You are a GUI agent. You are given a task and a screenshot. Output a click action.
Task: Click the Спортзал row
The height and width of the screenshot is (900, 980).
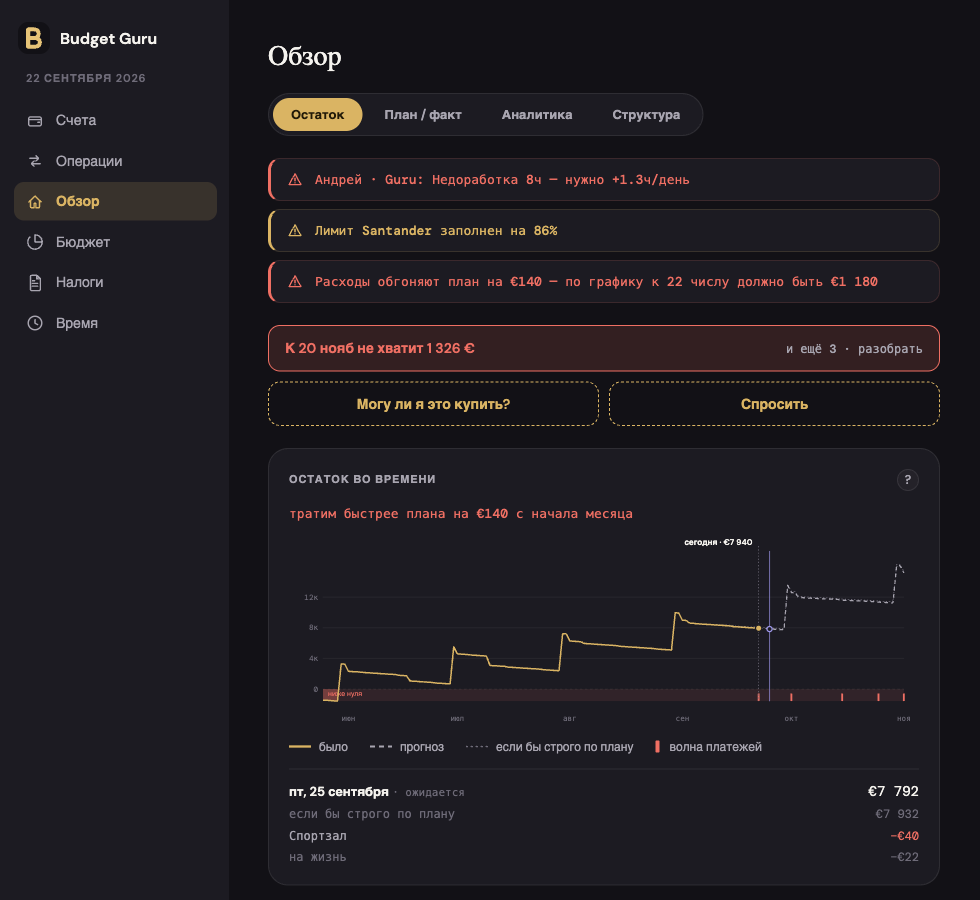point(604,836)
